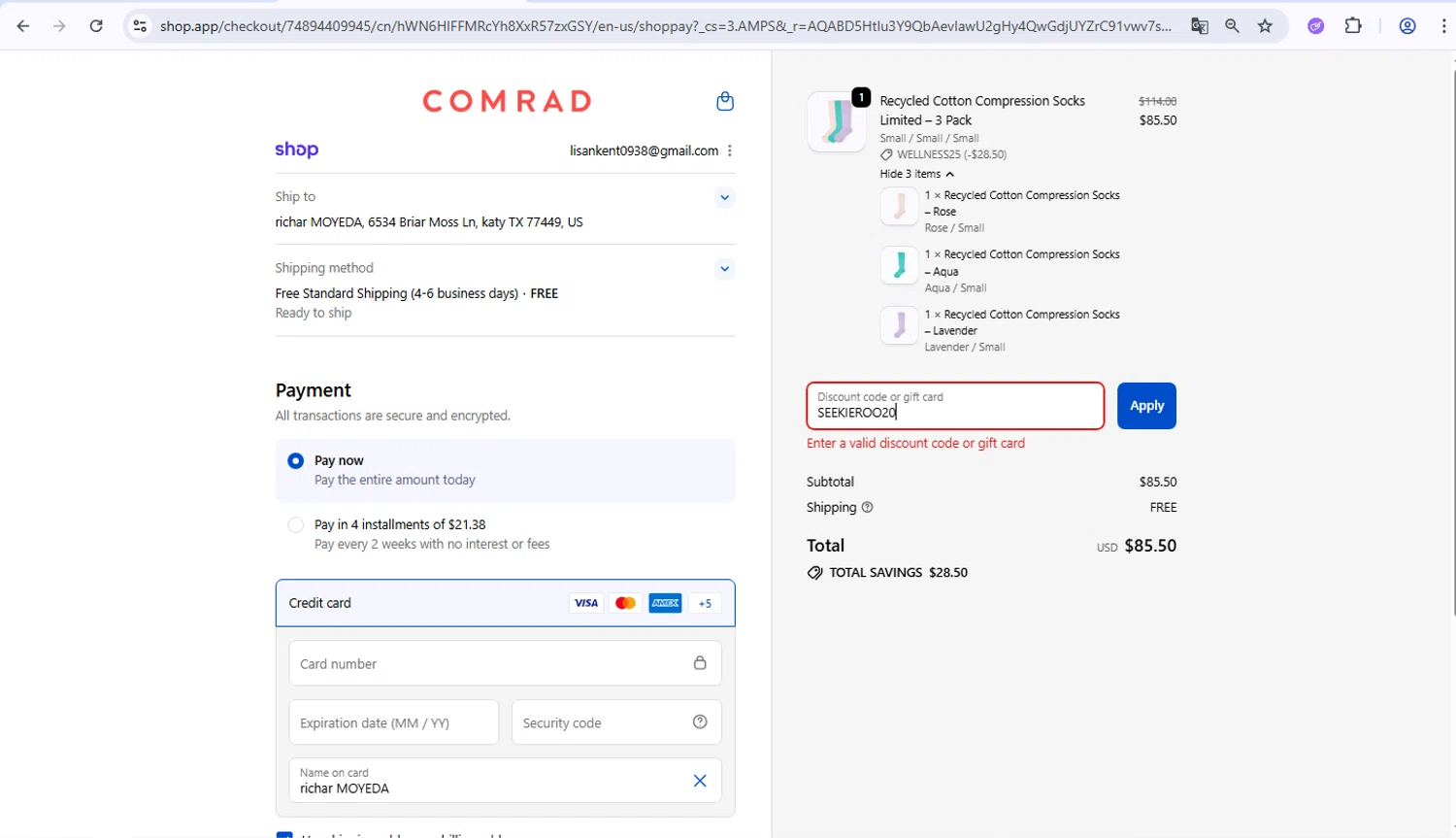Reload the checkout page

[96, 26]
